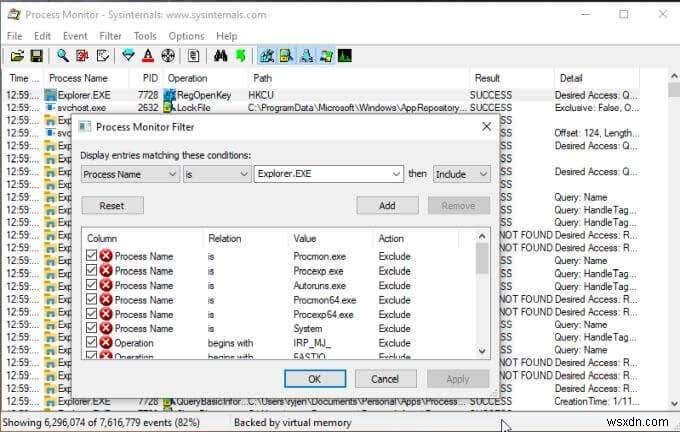Click the red X icon of the IRP_MJ_ filter
This screenshot has height=432, width=680.
point(106,343)
